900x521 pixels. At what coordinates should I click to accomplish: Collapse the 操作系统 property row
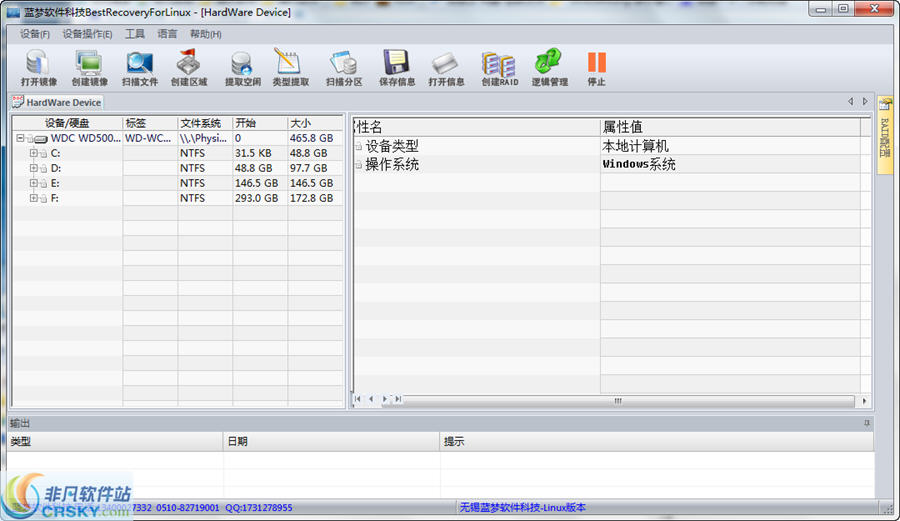click(358, 165)
